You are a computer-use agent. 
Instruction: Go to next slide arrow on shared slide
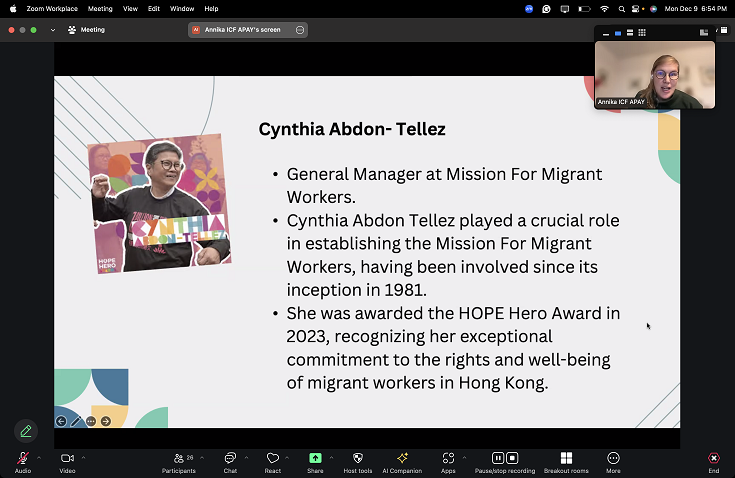coord(106,421)
